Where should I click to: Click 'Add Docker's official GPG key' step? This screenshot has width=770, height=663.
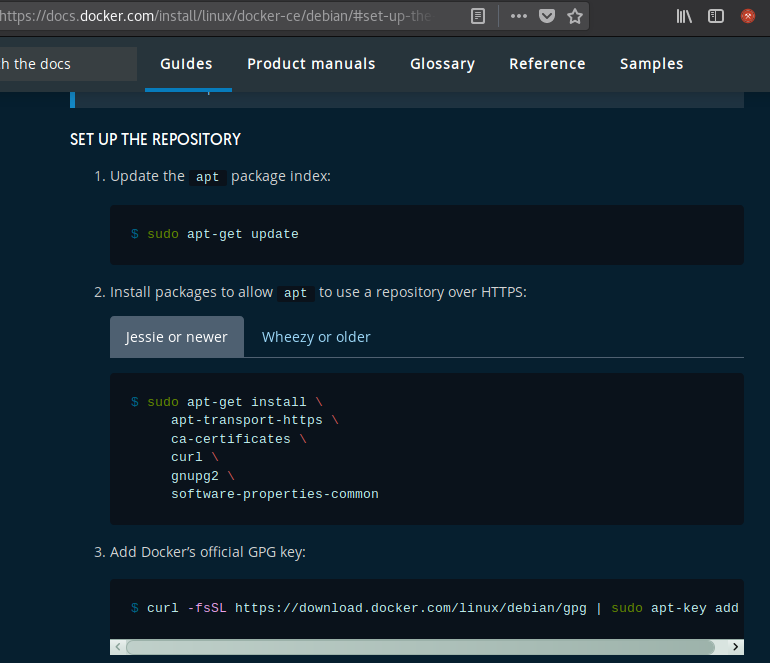tap(208, 552)
